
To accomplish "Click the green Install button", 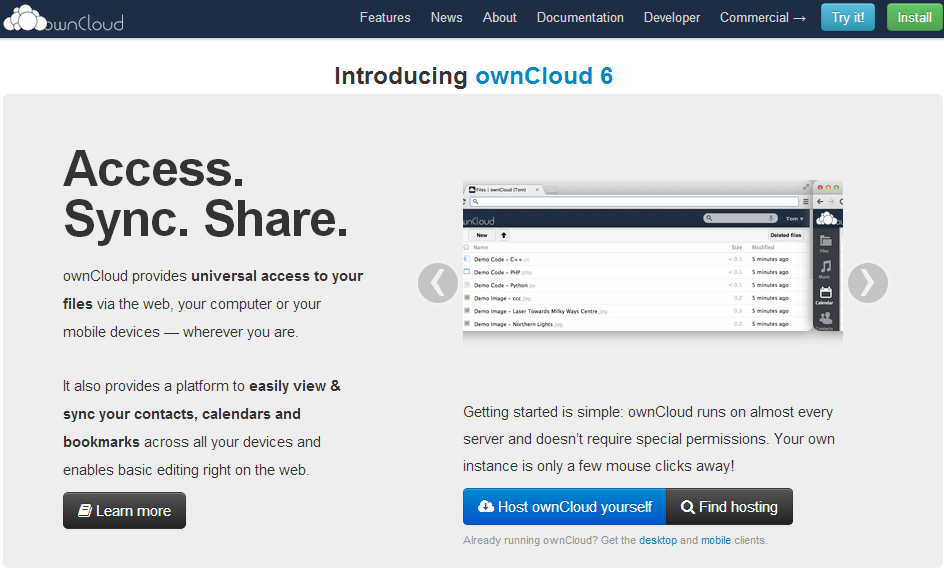I will point(914,17).
